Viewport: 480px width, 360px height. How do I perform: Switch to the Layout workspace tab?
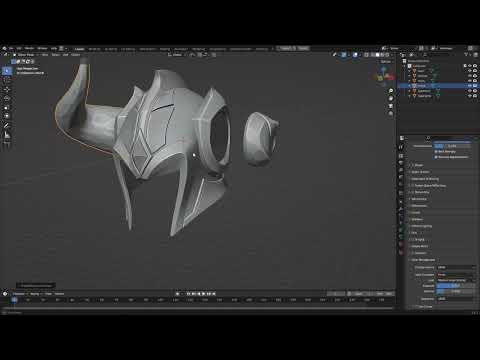click(79, 49)
